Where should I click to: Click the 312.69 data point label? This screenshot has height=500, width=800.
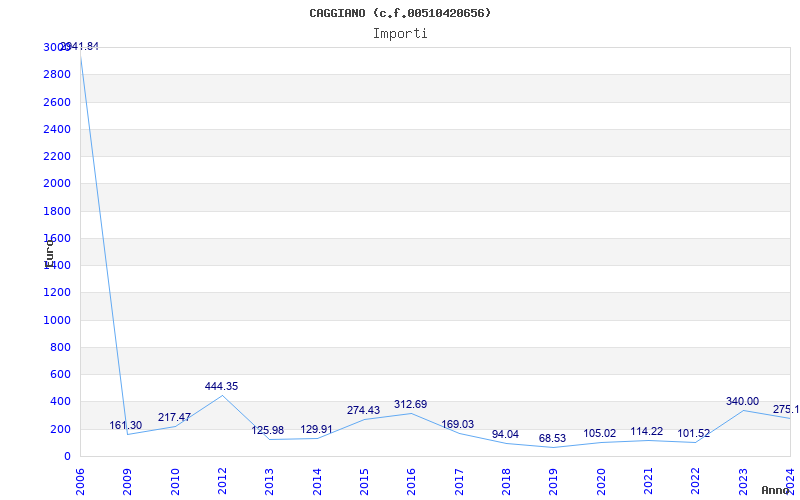[x=410, y=404]
